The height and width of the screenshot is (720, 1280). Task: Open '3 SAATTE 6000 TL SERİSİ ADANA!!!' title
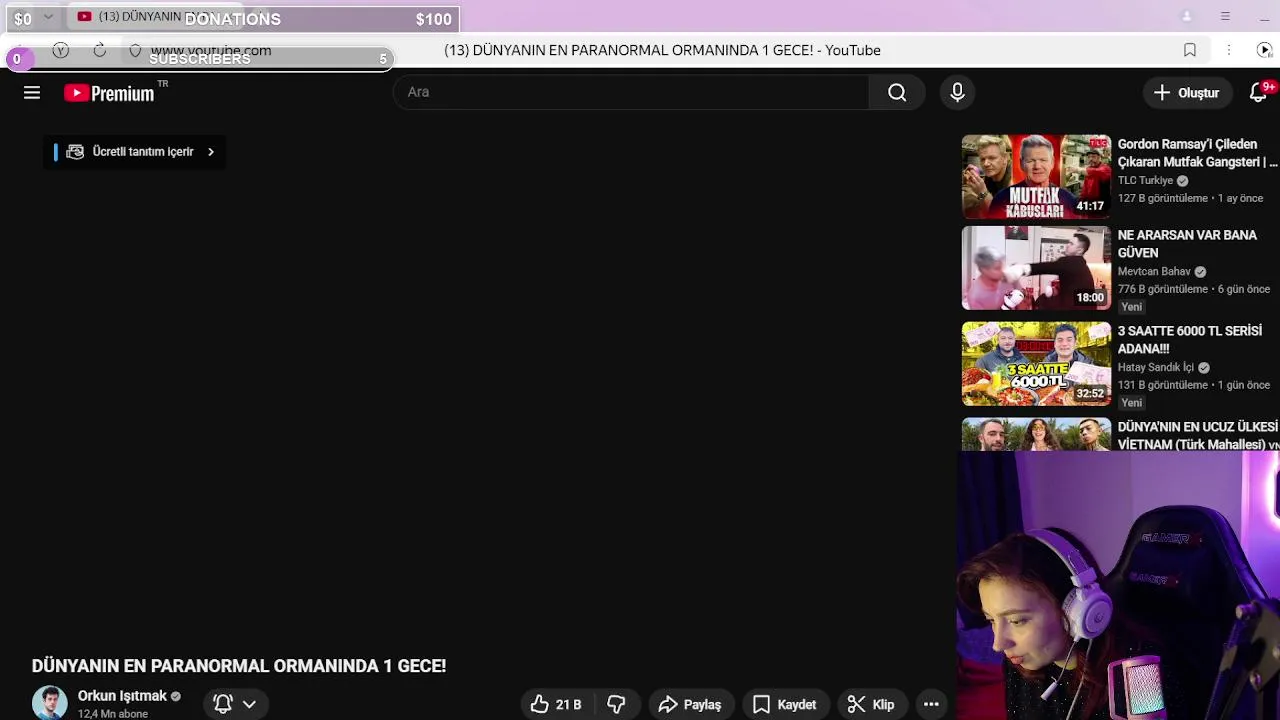pyautogui.click(x=1190, y=340)
